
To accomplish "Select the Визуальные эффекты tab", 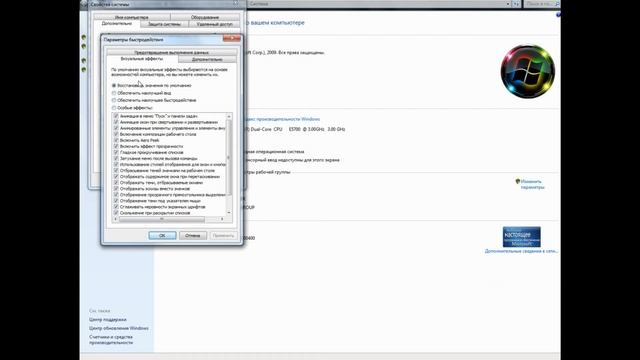I will pyautogui.click(x=142, y=59).
